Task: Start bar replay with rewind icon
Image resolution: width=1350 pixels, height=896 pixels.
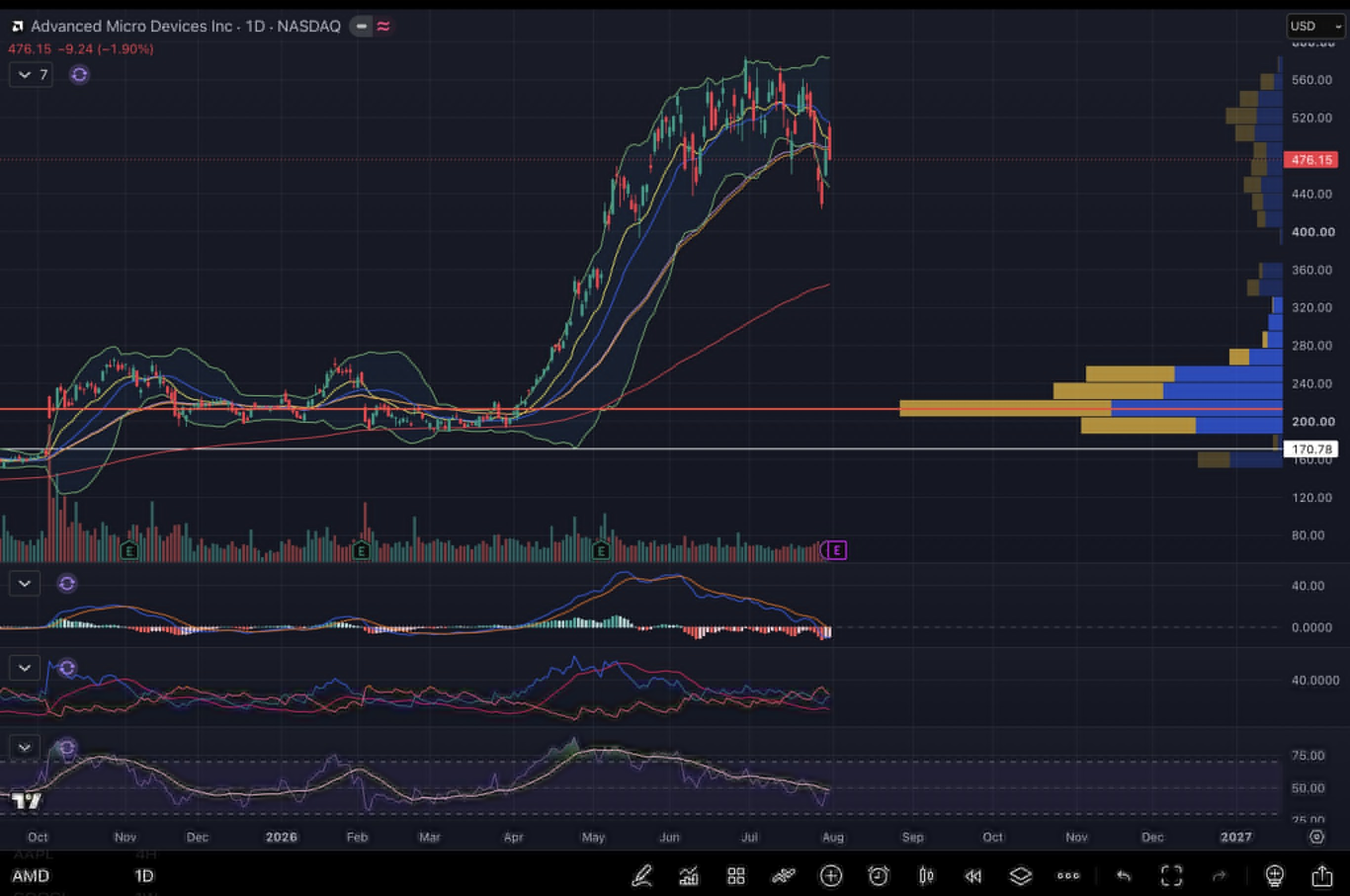Action: point(973,875)
